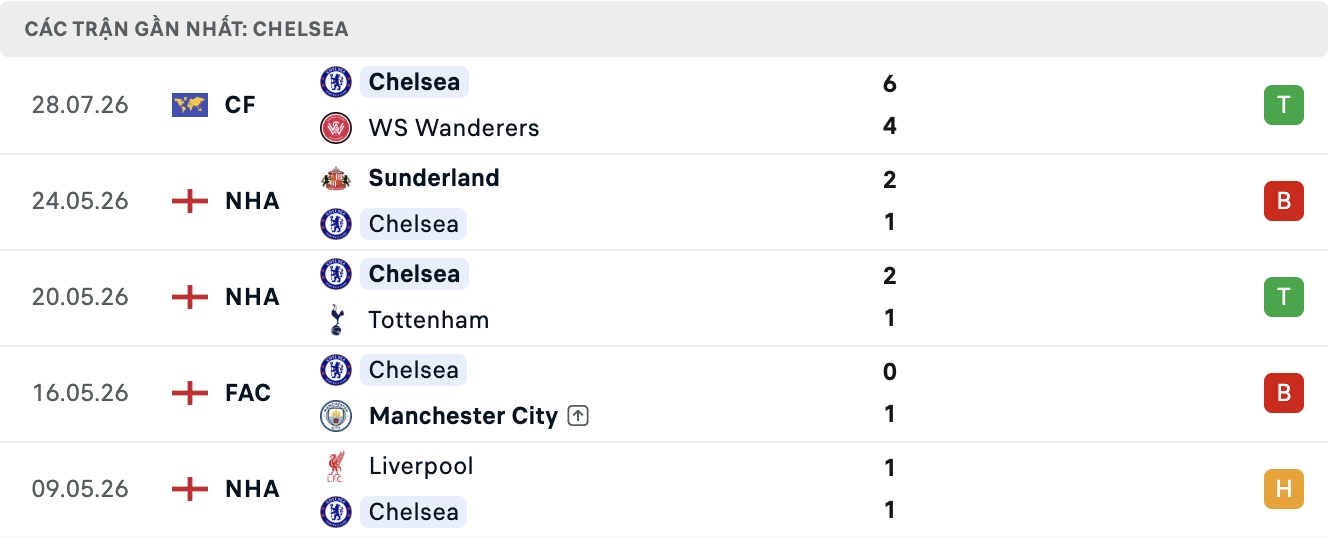The height and width of the screenshot is (538, 1328).
Task: Click the Tottenham club crest
Action: coord(336,319)
